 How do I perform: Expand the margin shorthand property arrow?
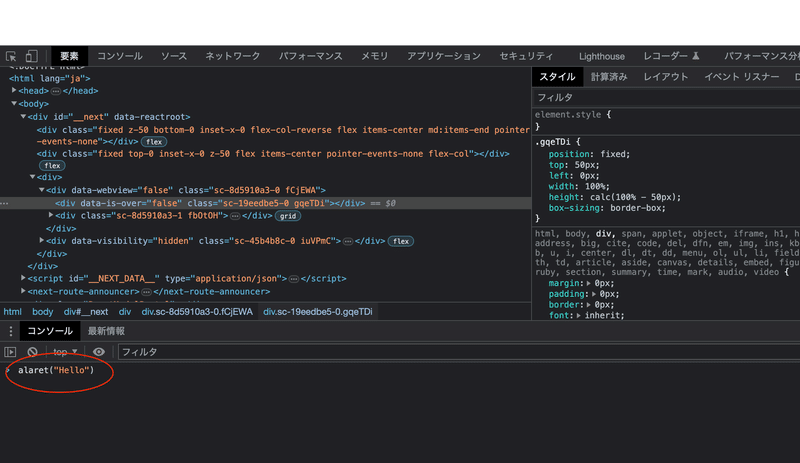pyautogui.click(x=589, y=283)
